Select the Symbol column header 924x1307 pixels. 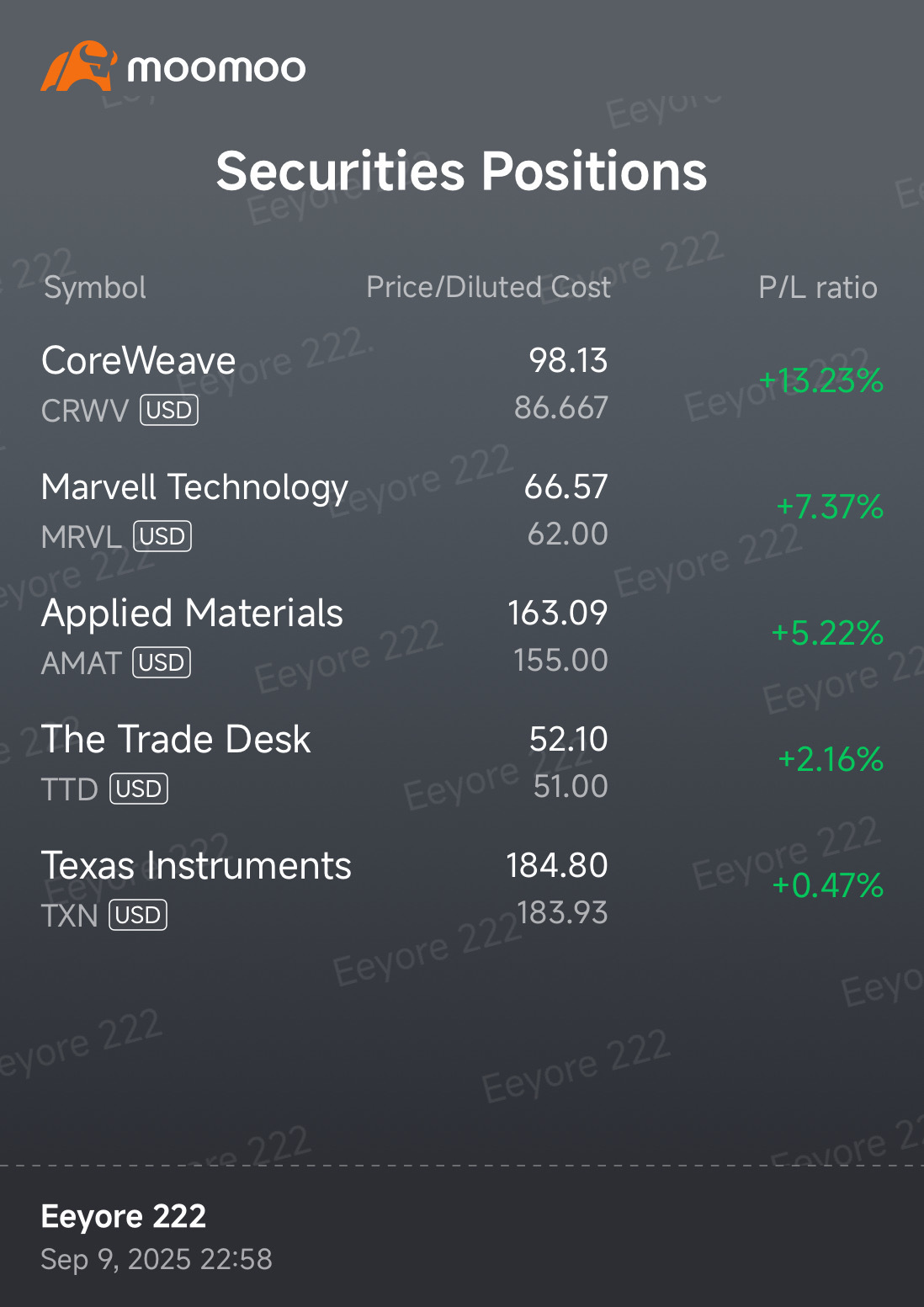click(95, 288)
